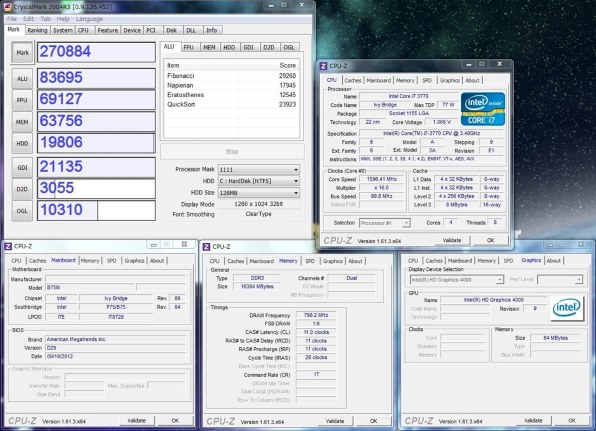Click the DRAM Frequency value field
596x431 pixels.
[316, 315]
